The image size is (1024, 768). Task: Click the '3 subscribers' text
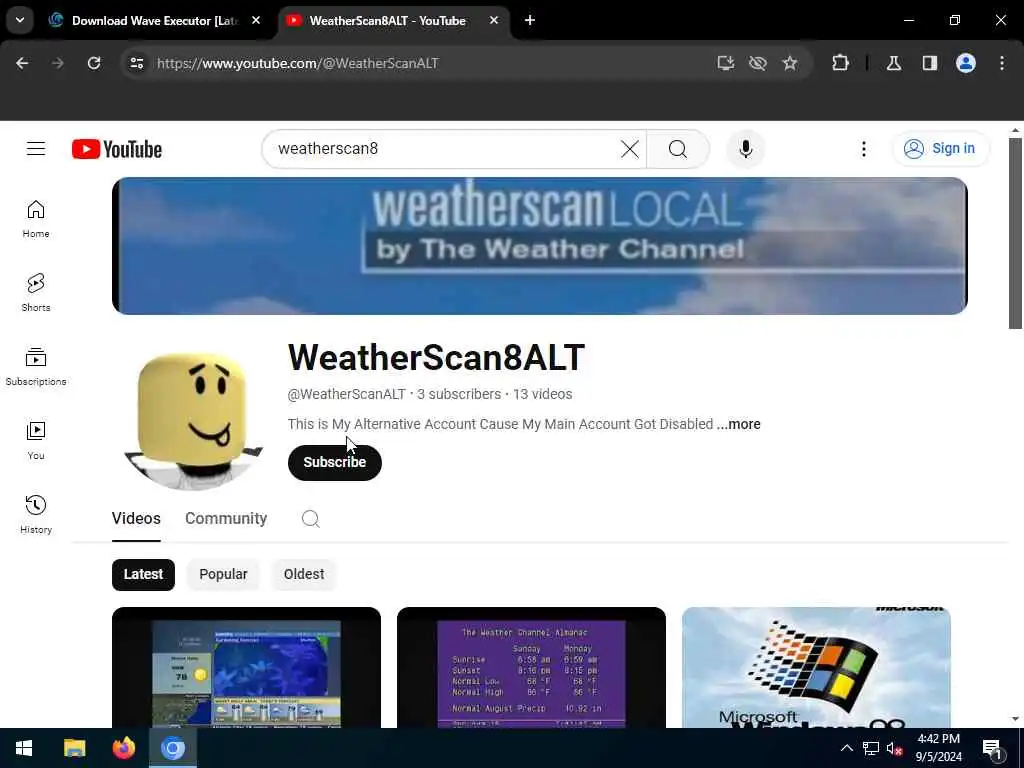click(459, 394)
